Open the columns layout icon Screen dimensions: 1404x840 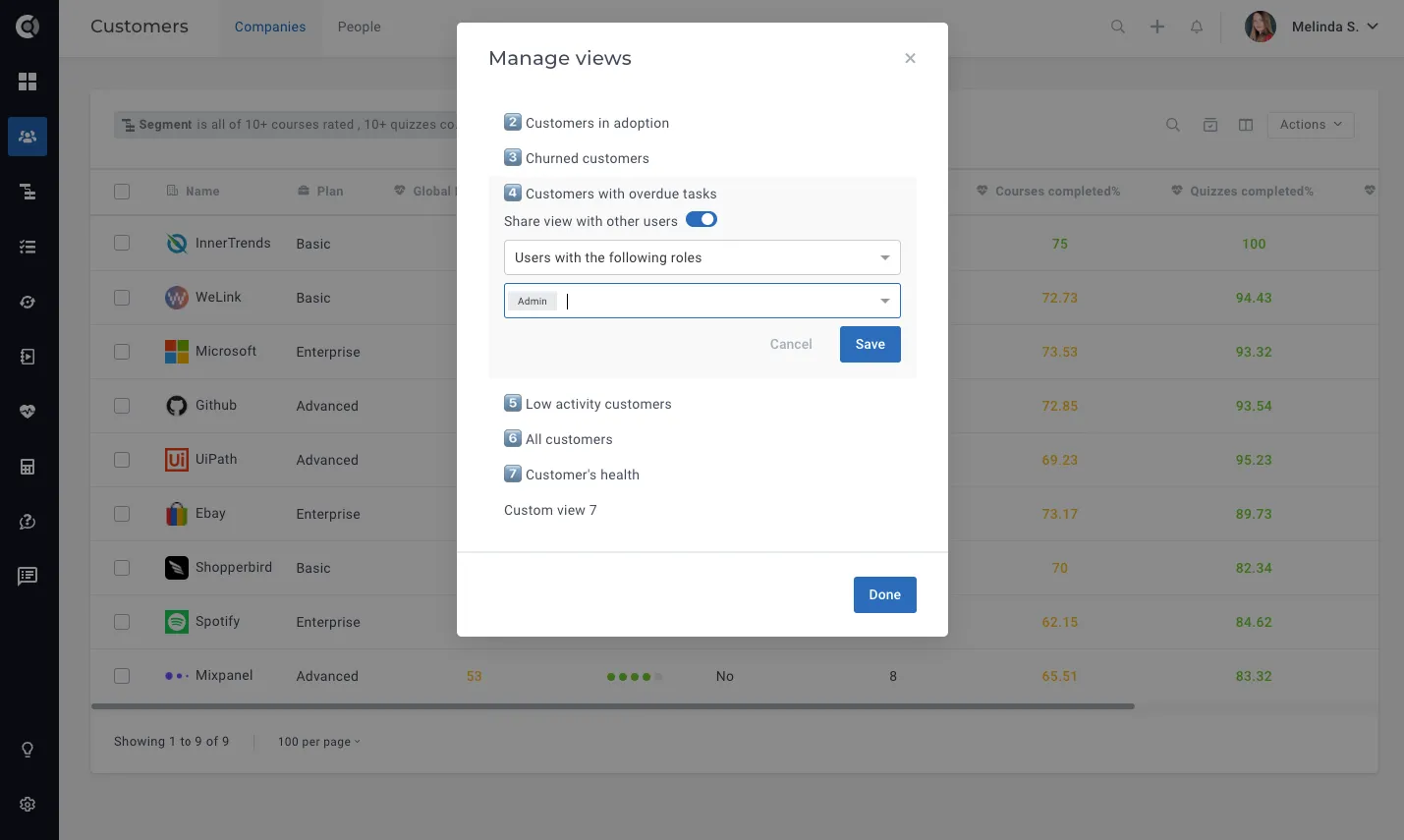(x=1246, y=125)
